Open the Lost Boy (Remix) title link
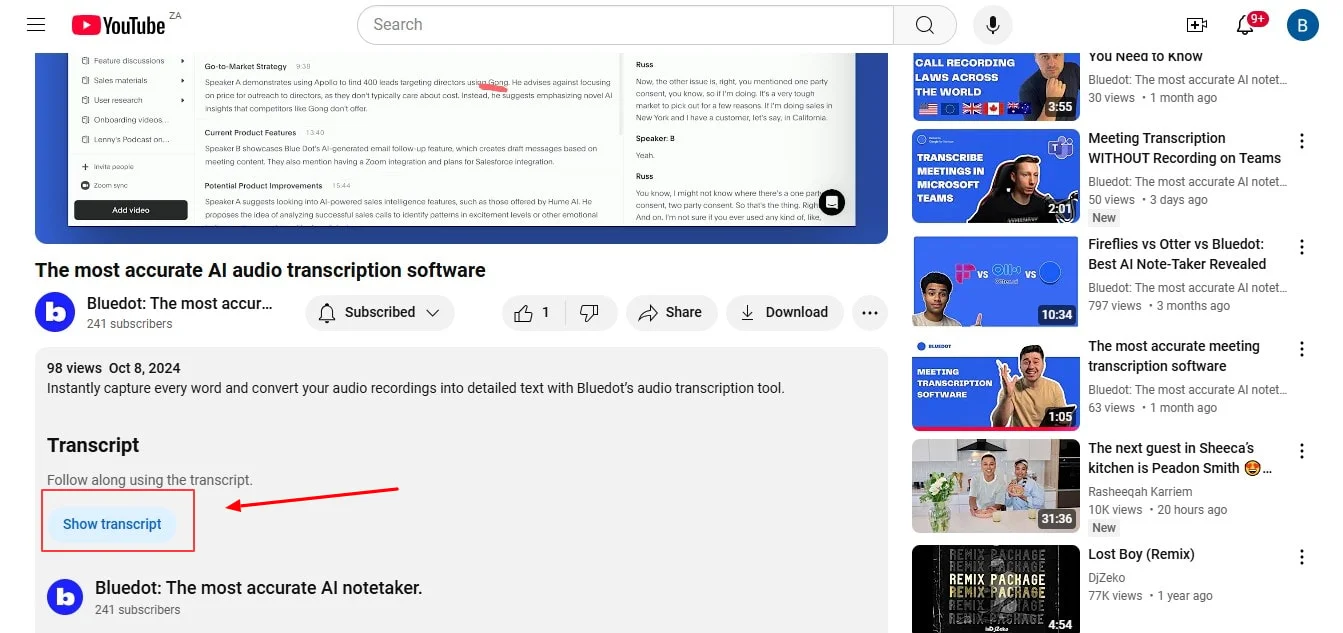Viewport: 1343px width, 633px height. tap(1141, 554)
